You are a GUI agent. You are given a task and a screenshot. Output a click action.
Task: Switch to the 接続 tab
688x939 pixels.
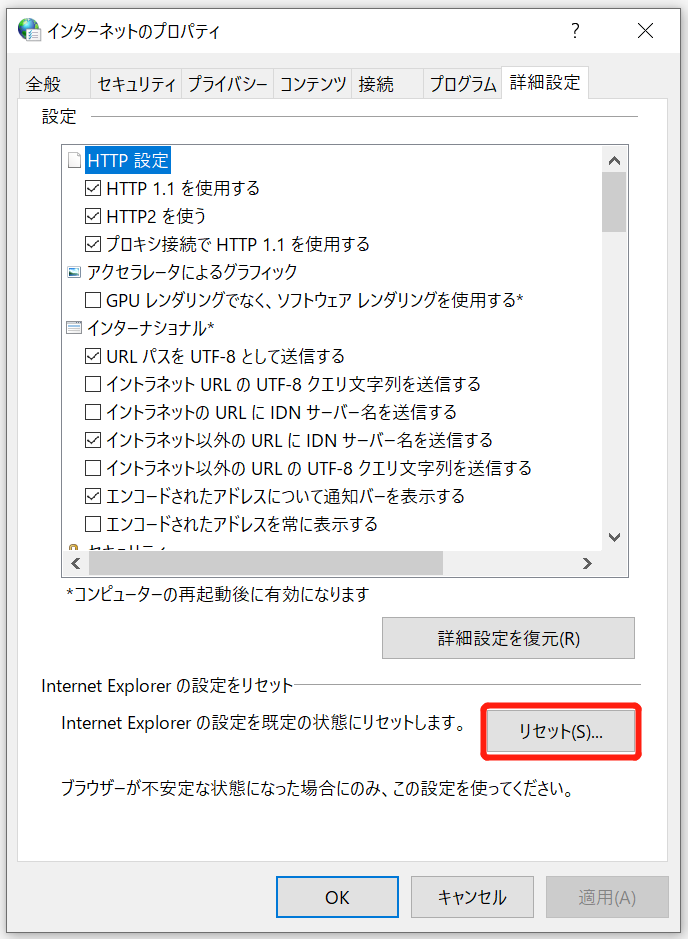point(387,84)
